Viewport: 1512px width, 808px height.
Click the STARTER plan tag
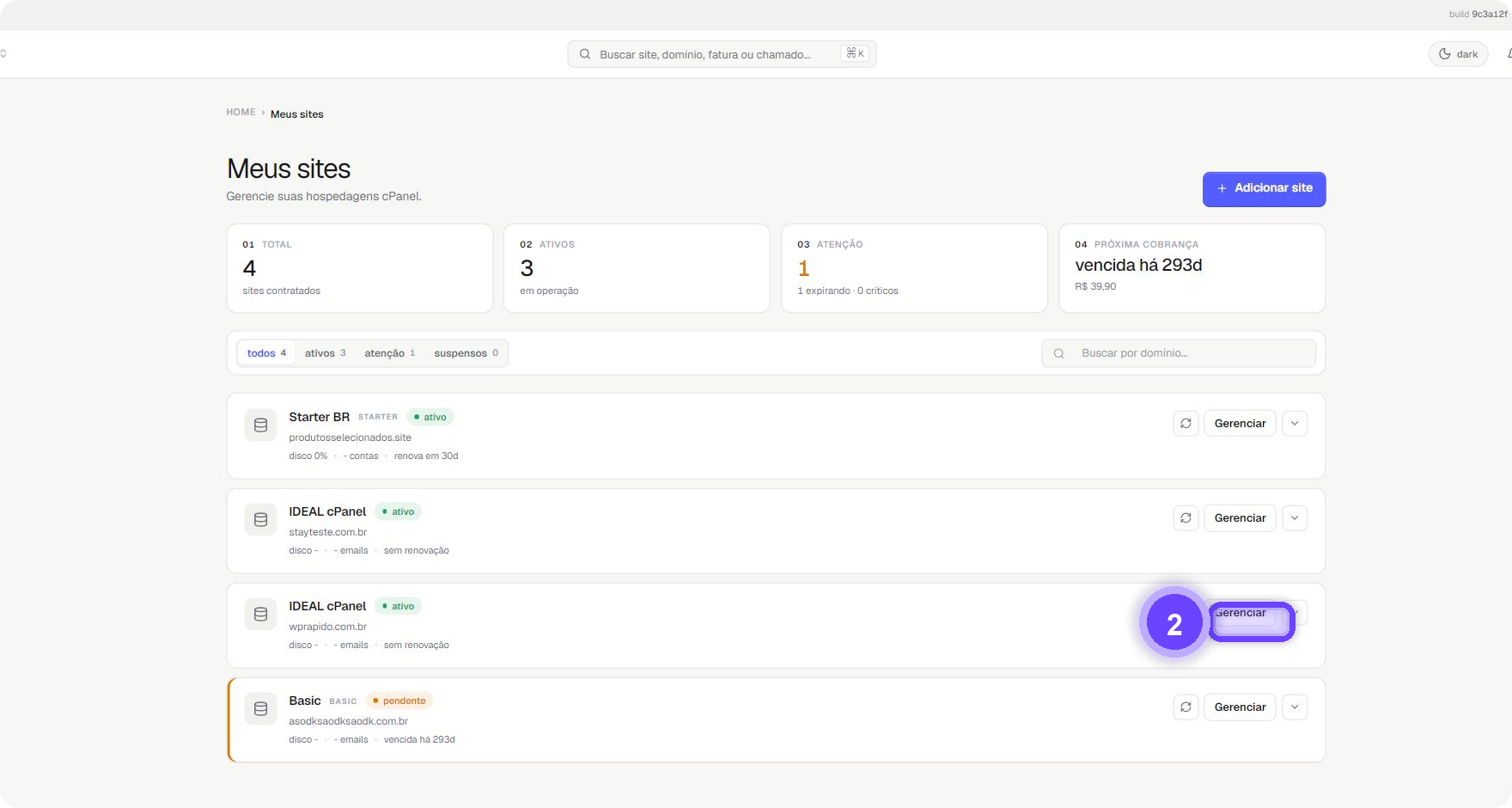(x=377, y=417)
